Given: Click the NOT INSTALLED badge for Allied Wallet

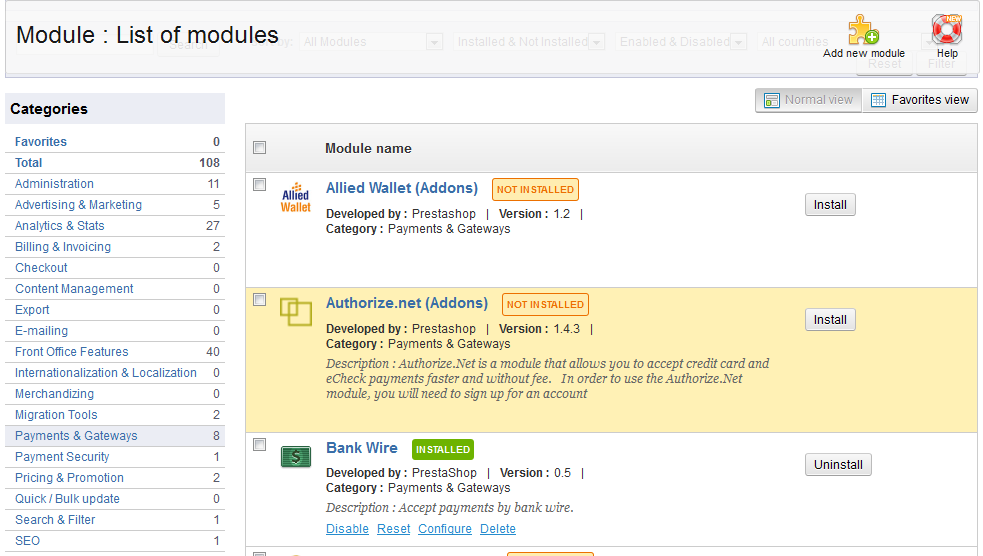Looking at the screenshot, I should [535, 189].
